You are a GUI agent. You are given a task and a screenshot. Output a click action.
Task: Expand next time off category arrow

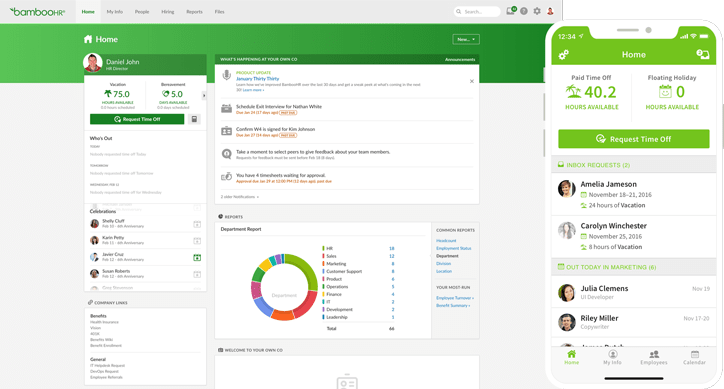coord(204,96)
